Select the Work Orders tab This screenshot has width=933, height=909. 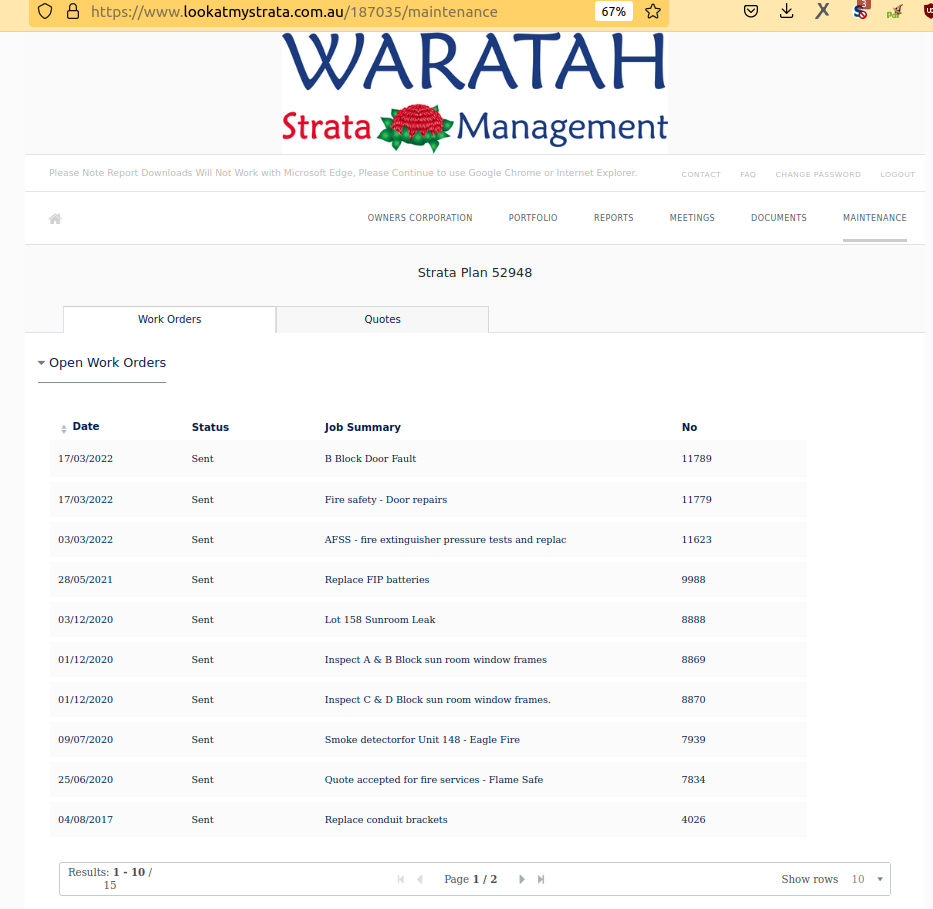(x=170, y=319)
